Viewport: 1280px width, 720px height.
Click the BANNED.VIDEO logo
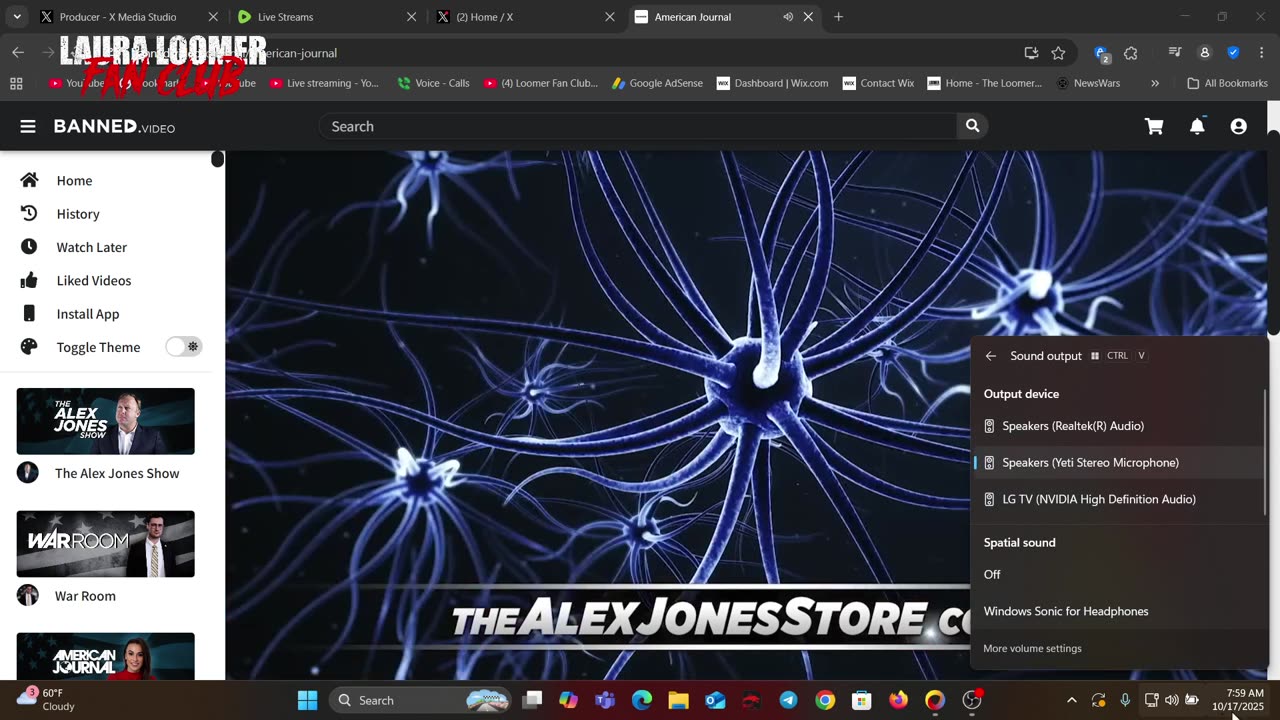[x=114, y=126]
